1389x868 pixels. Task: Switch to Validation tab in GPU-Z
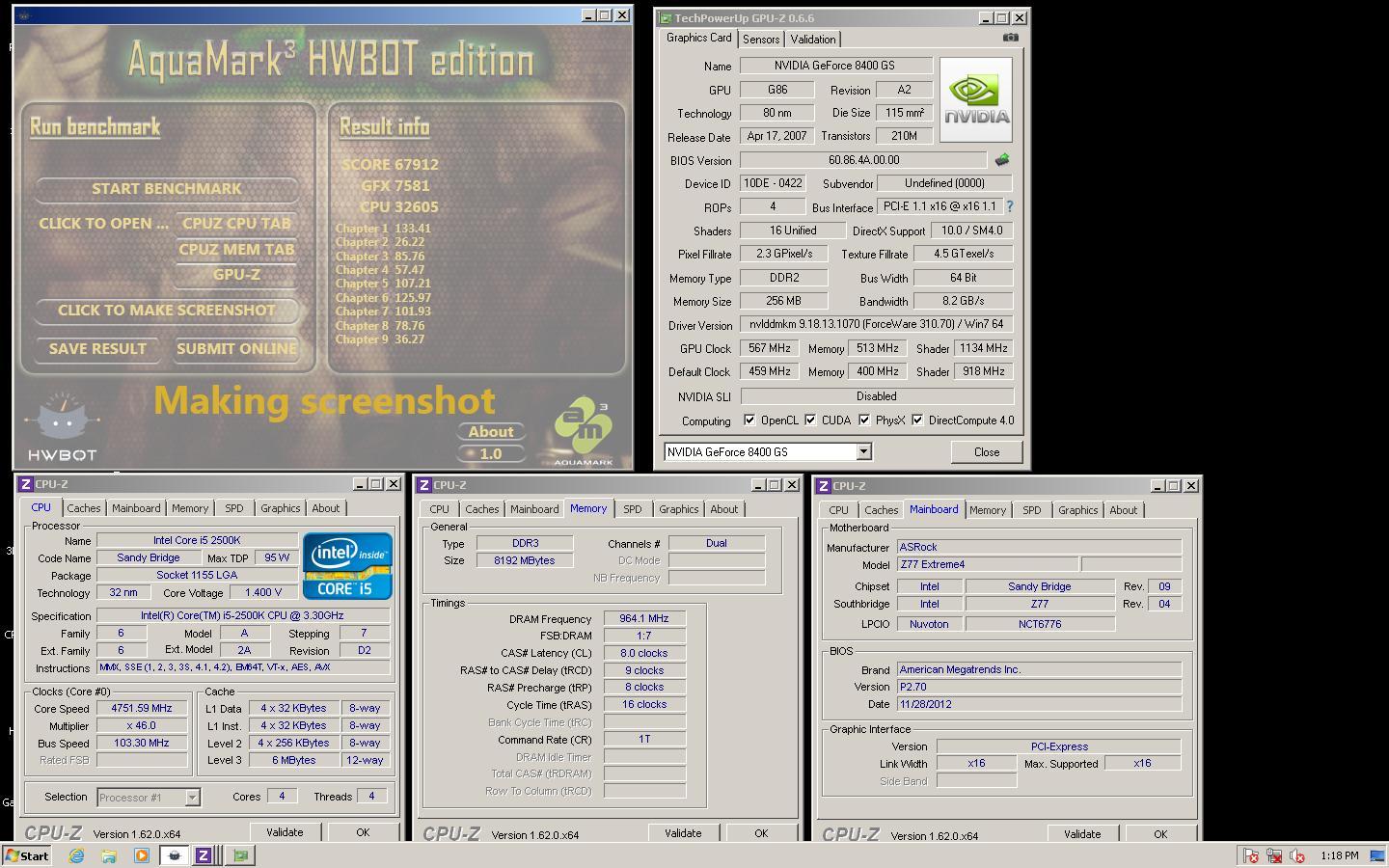point(813,40)
